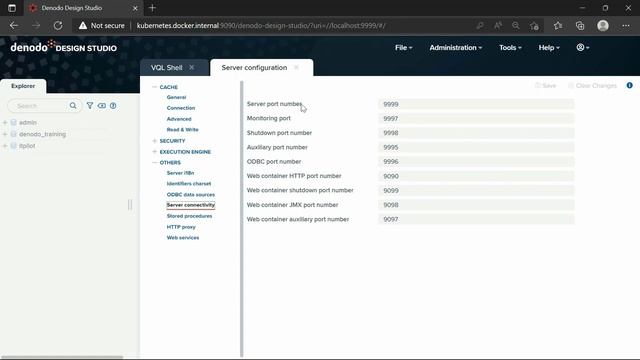Open the cache Connection settings
Screen dimensions: 640x360
(181, 108)
